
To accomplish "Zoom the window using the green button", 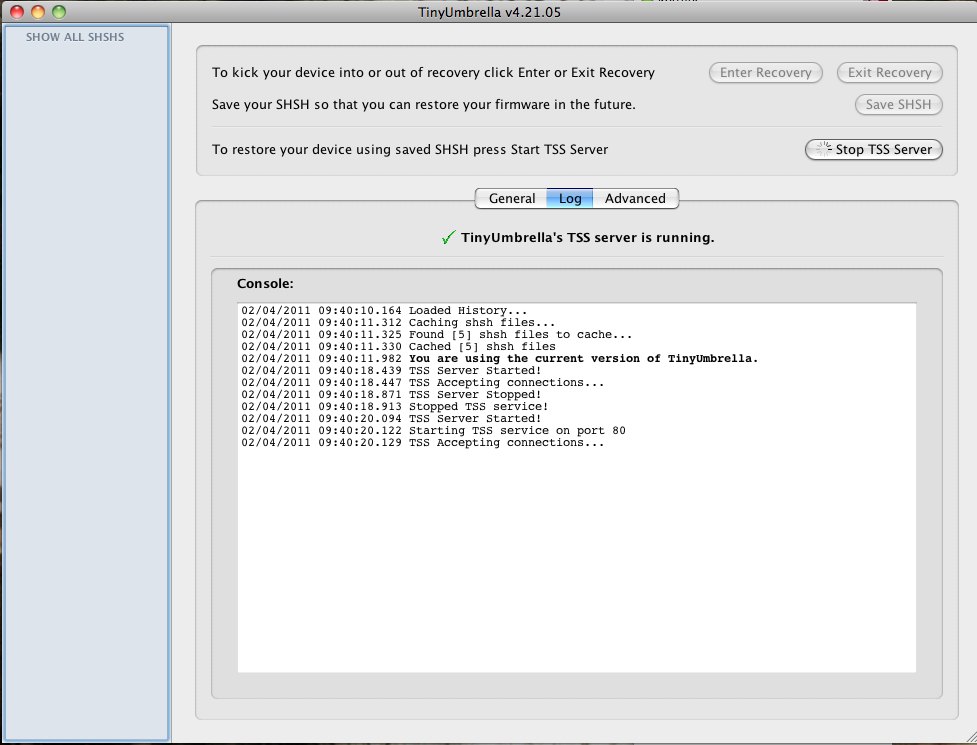I will pyautogui.click(x=58, y=12).
